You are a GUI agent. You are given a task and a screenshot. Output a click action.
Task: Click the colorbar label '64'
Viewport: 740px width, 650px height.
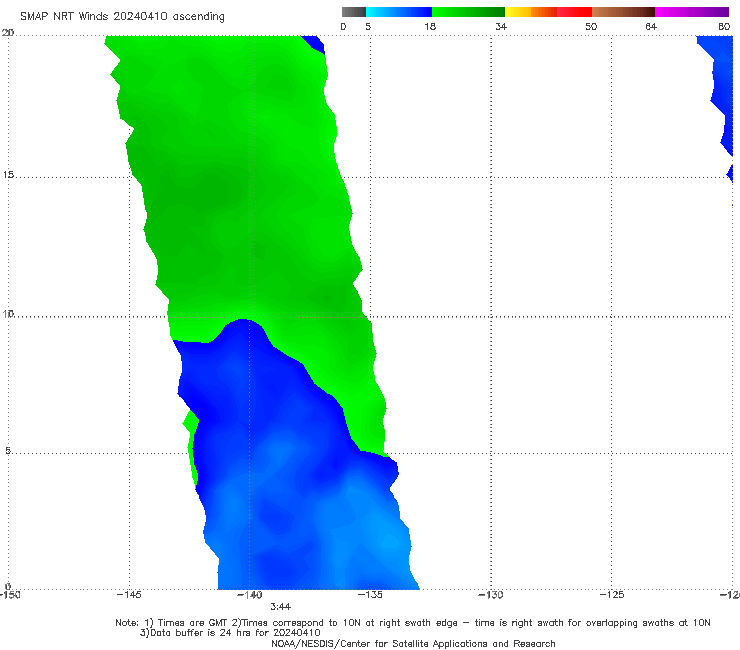point(651,27)
